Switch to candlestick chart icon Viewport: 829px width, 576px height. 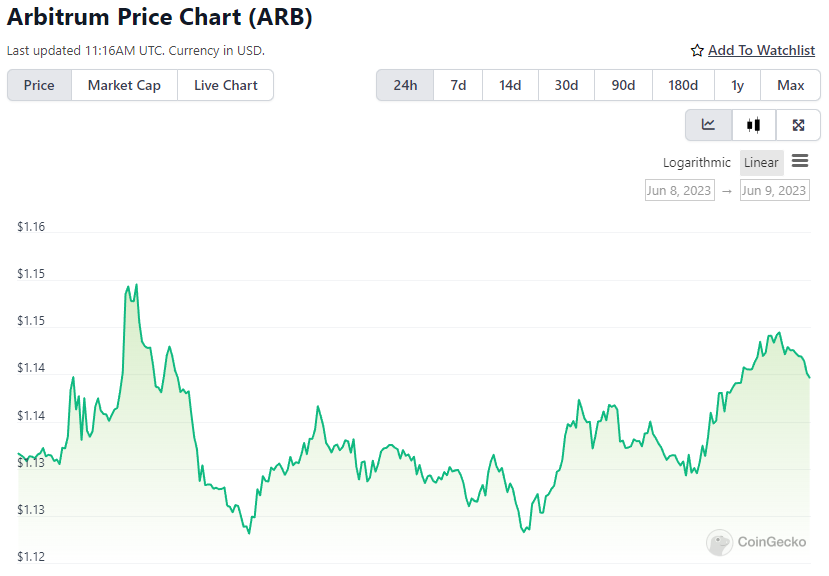click(x=753, y=125)
